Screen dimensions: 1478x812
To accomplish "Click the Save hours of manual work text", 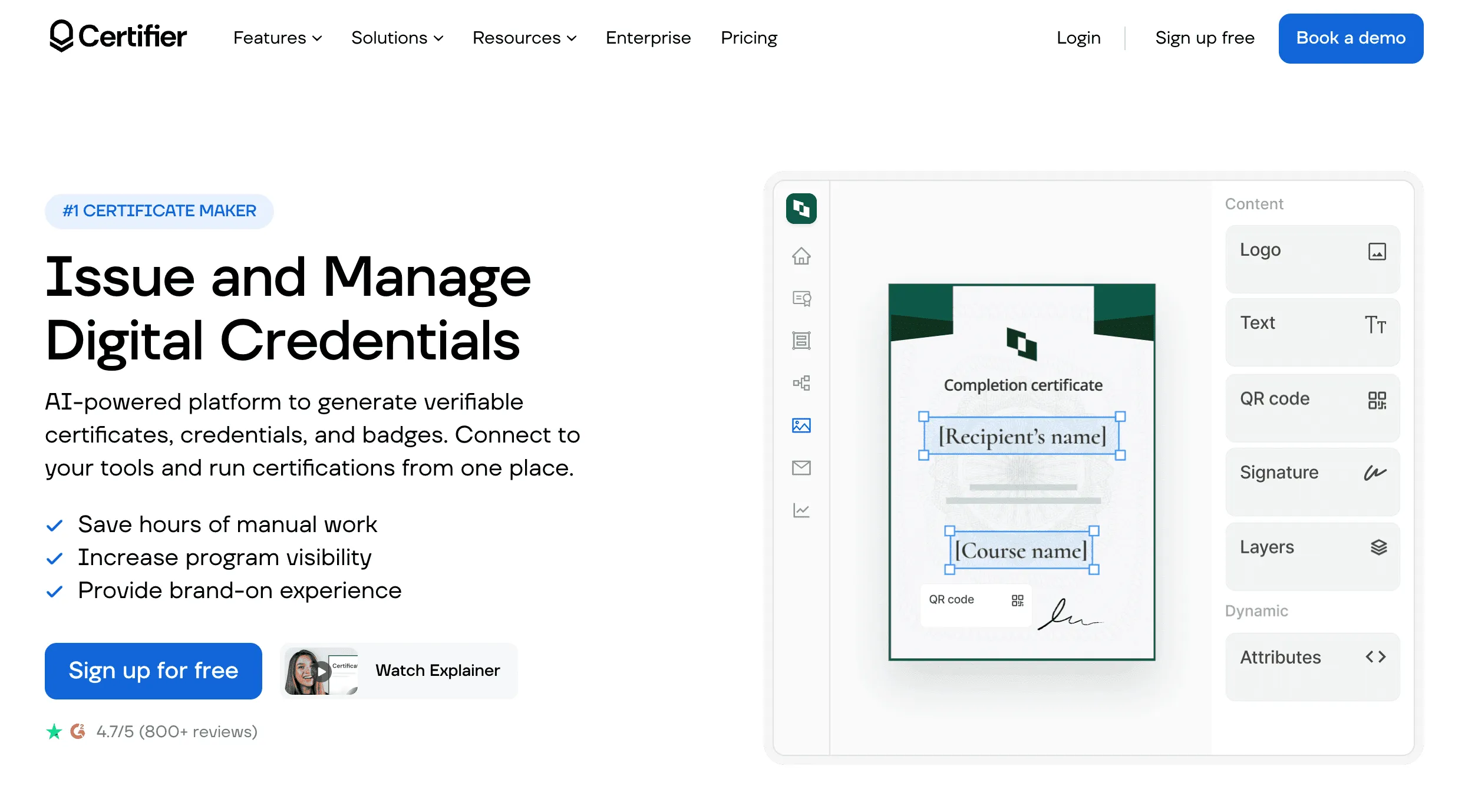I will click(x=227, y=524).
